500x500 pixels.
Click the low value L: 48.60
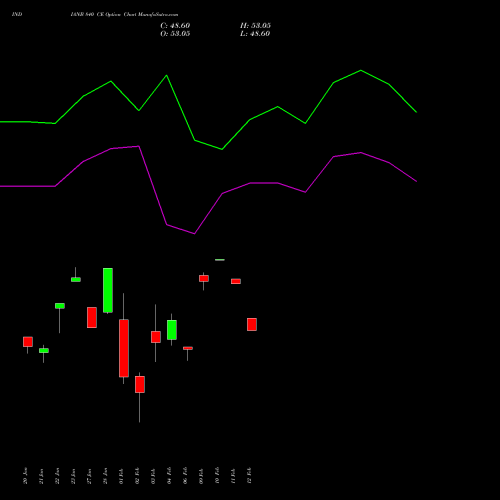(255, 34)
